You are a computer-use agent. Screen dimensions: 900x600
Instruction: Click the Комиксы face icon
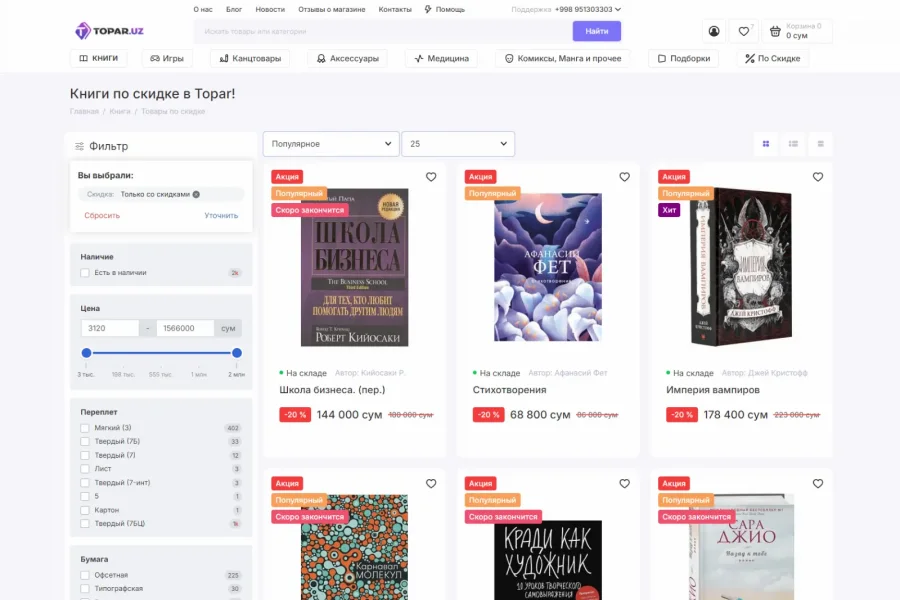tap(509, 58)
